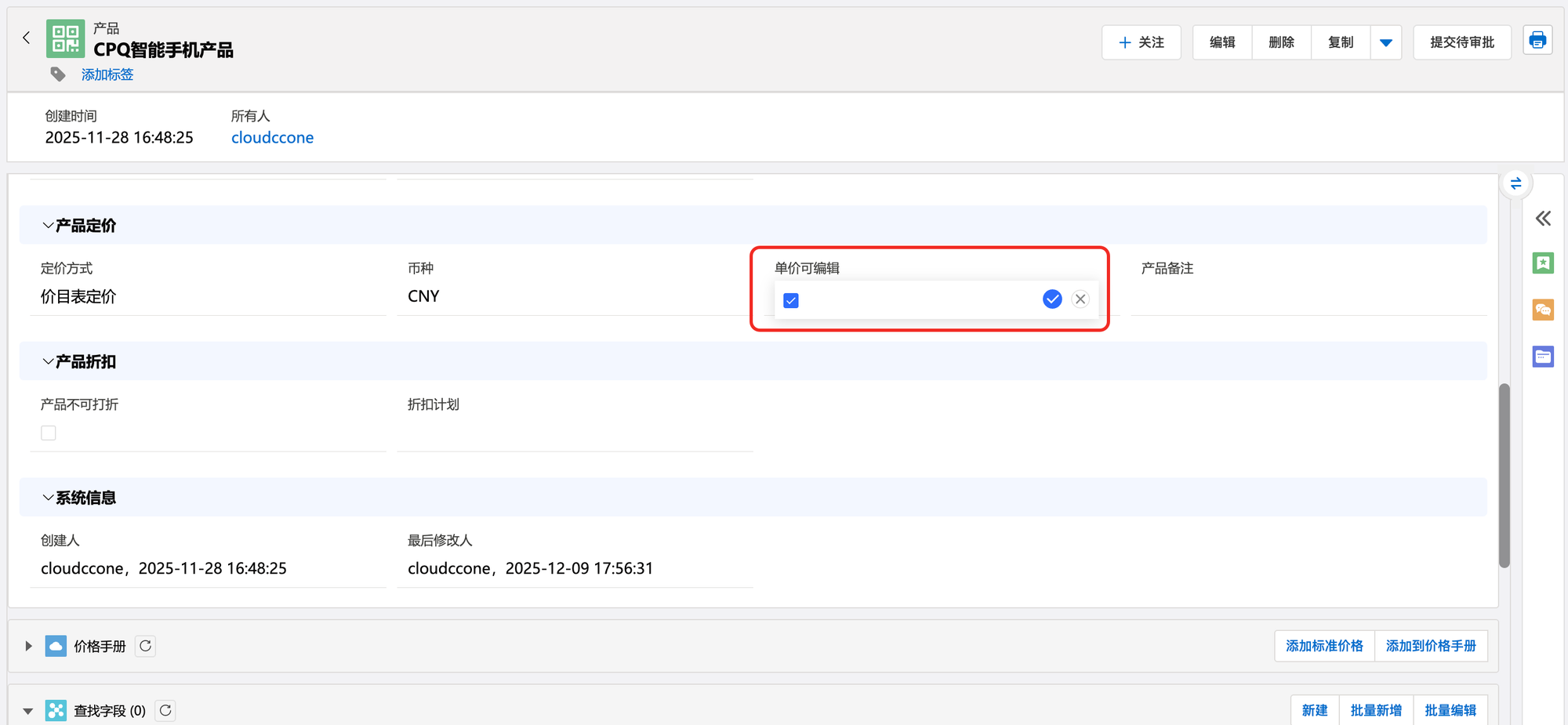The image size is (1568, 725).
Task: Collapse the 产品折扣 section
Action: click(x=49, y=362)
